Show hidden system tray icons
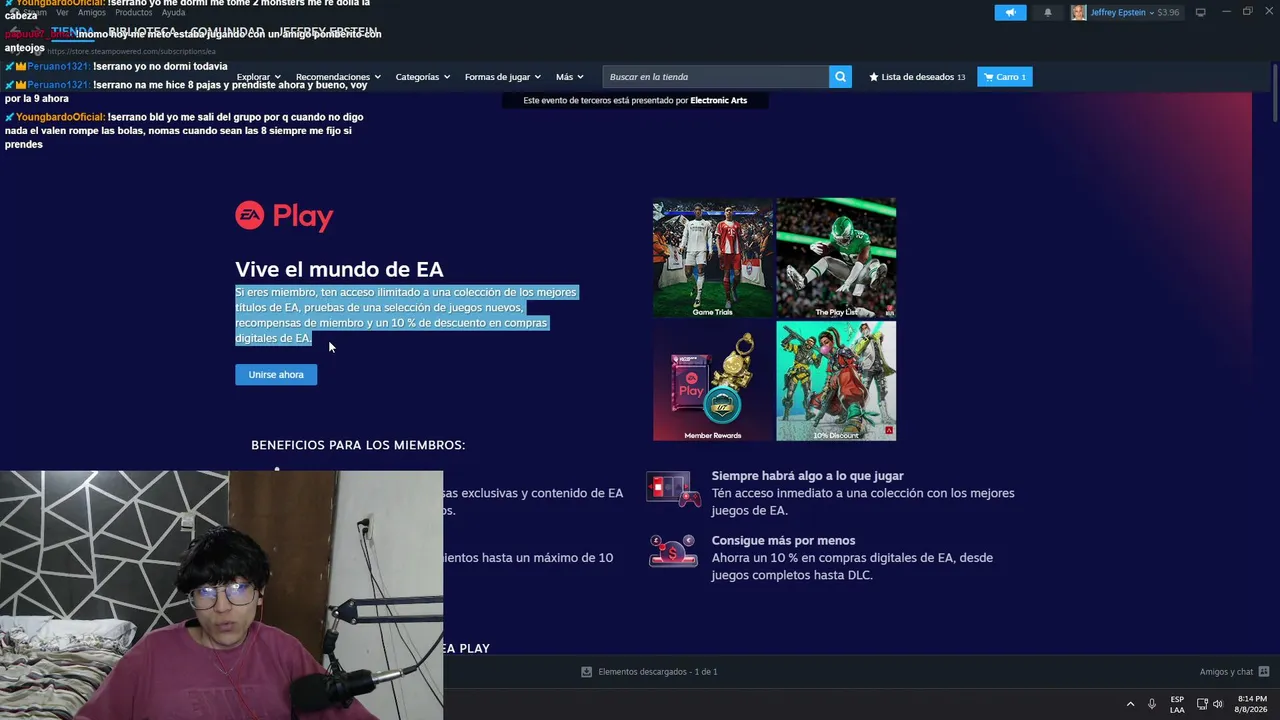This screenshot has height=720, width=1280. pos(1131,704)
